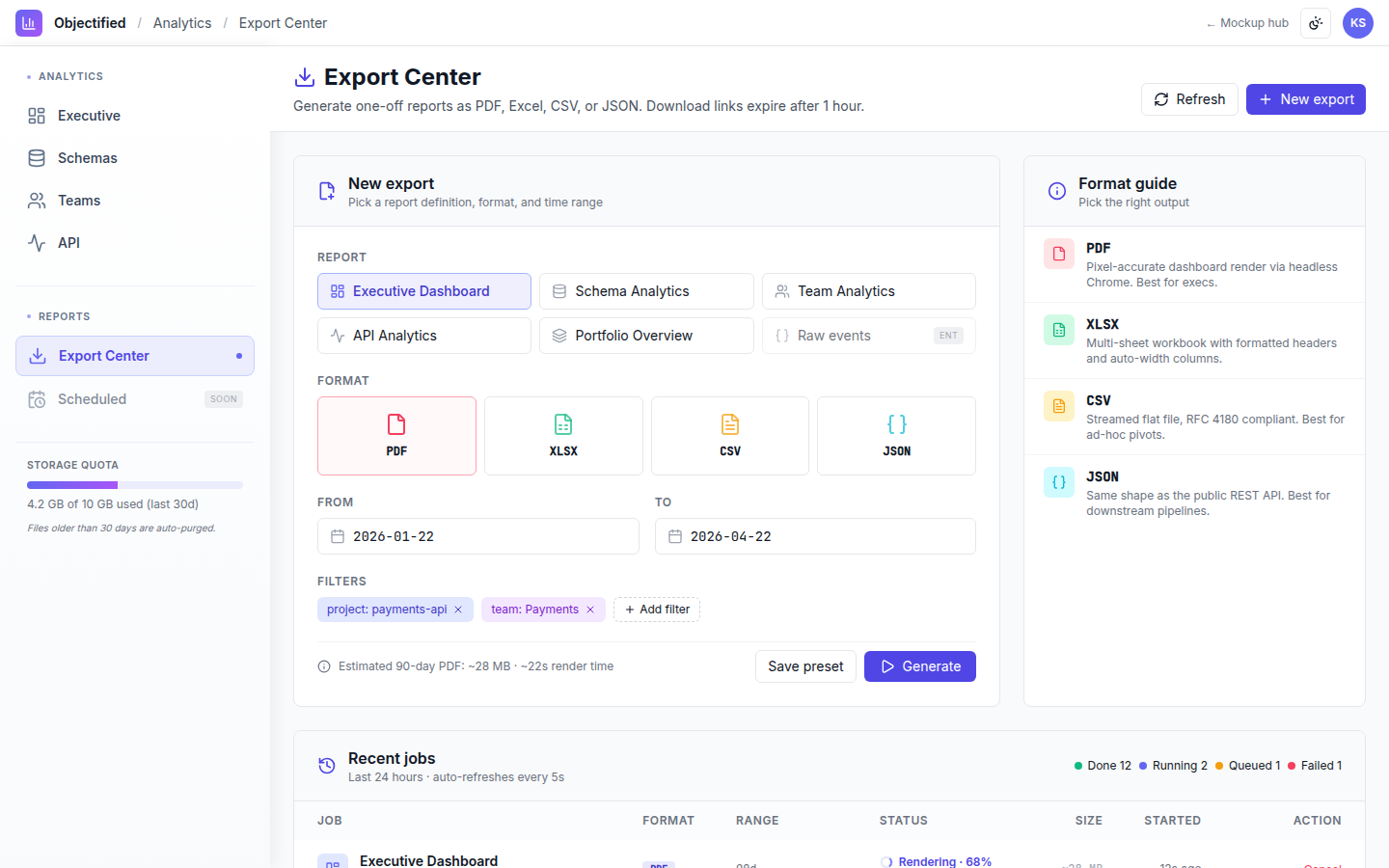Click the TO date field

click(x=815, y=536)
